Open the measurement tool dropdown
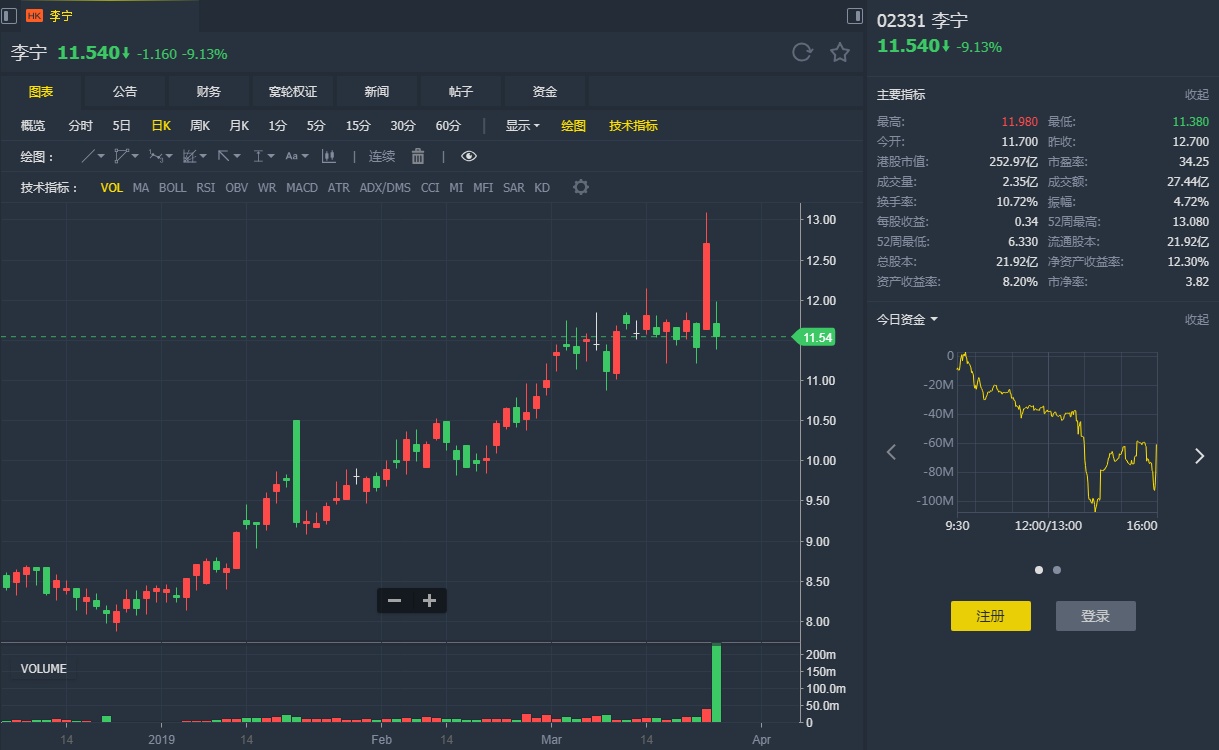The height and width of the screenshot is (750, 1219). [263, 156]
